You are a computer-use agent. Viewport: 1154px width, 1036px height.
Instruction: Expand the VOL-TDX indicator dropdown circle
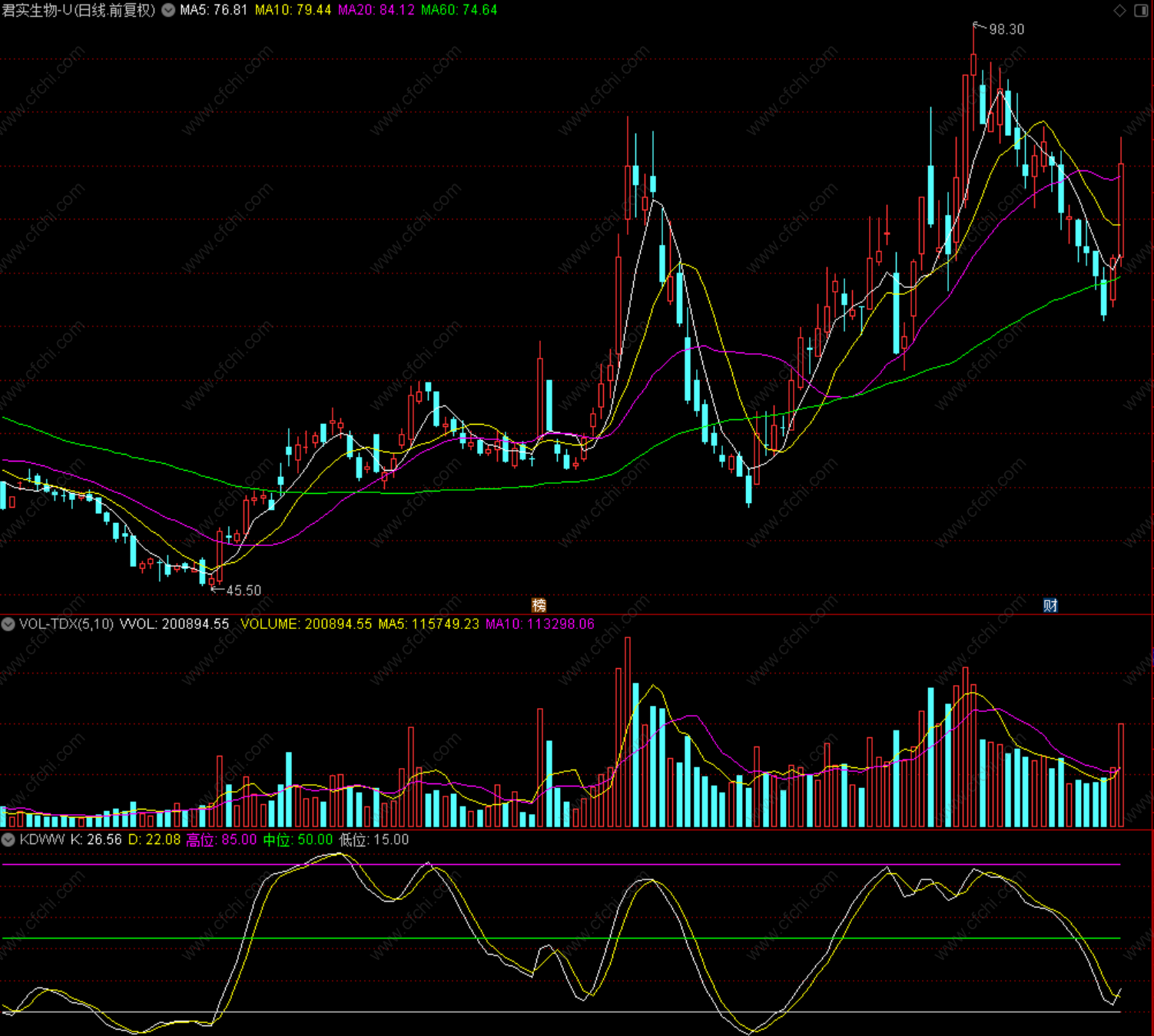coord(8,624)
